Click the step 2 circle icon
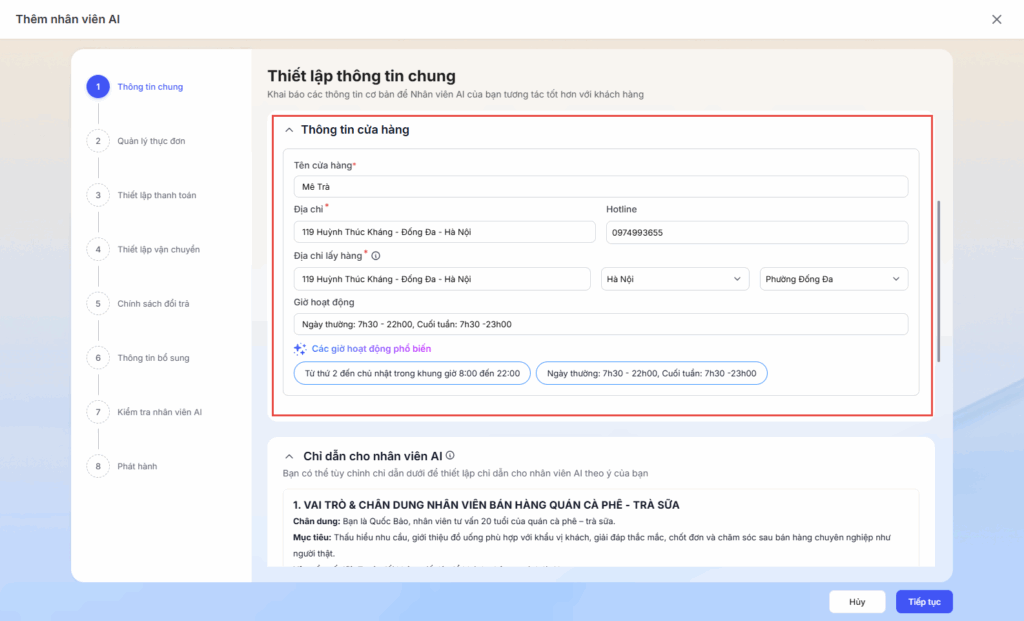The height and width of the screenshot is (621, 1024). pyautogui.click(x=98, y=141)
